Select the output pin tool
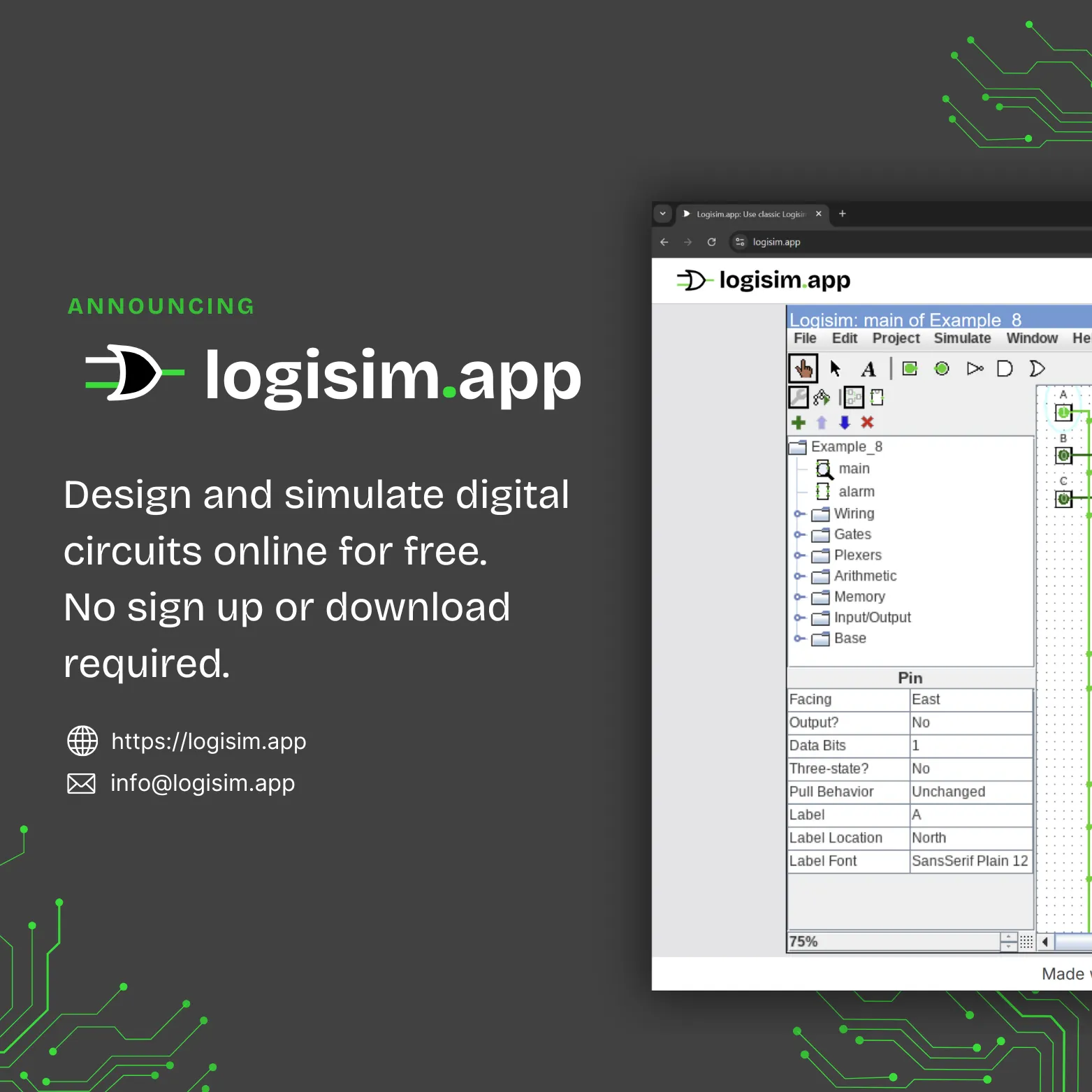1092x1092 pixels. point(941,368)
